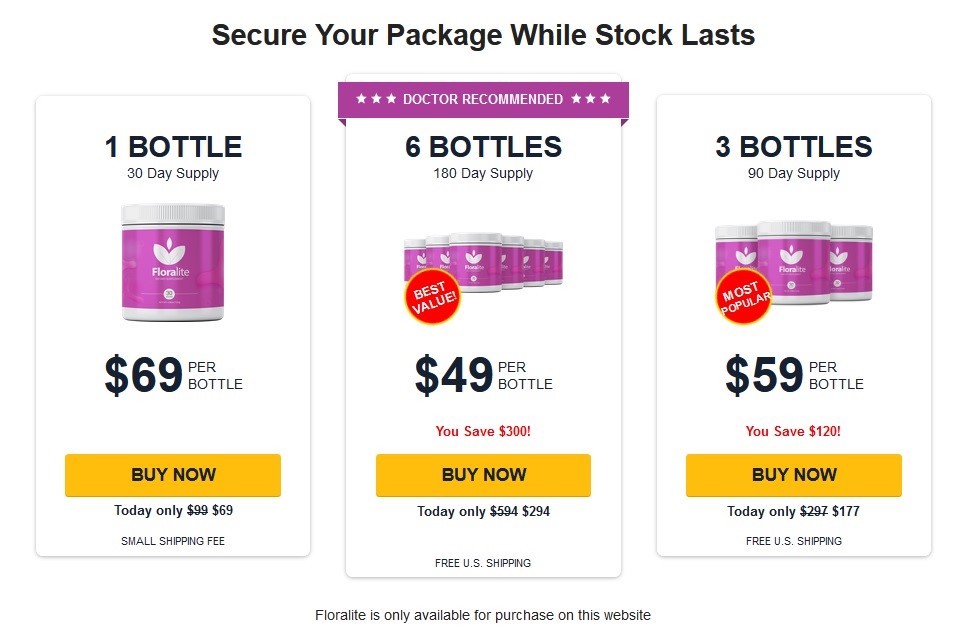The height and width of the screenshot is (628, 970).
Task: Click the 6 BOTTLES package heading
Action: (483, 147)
